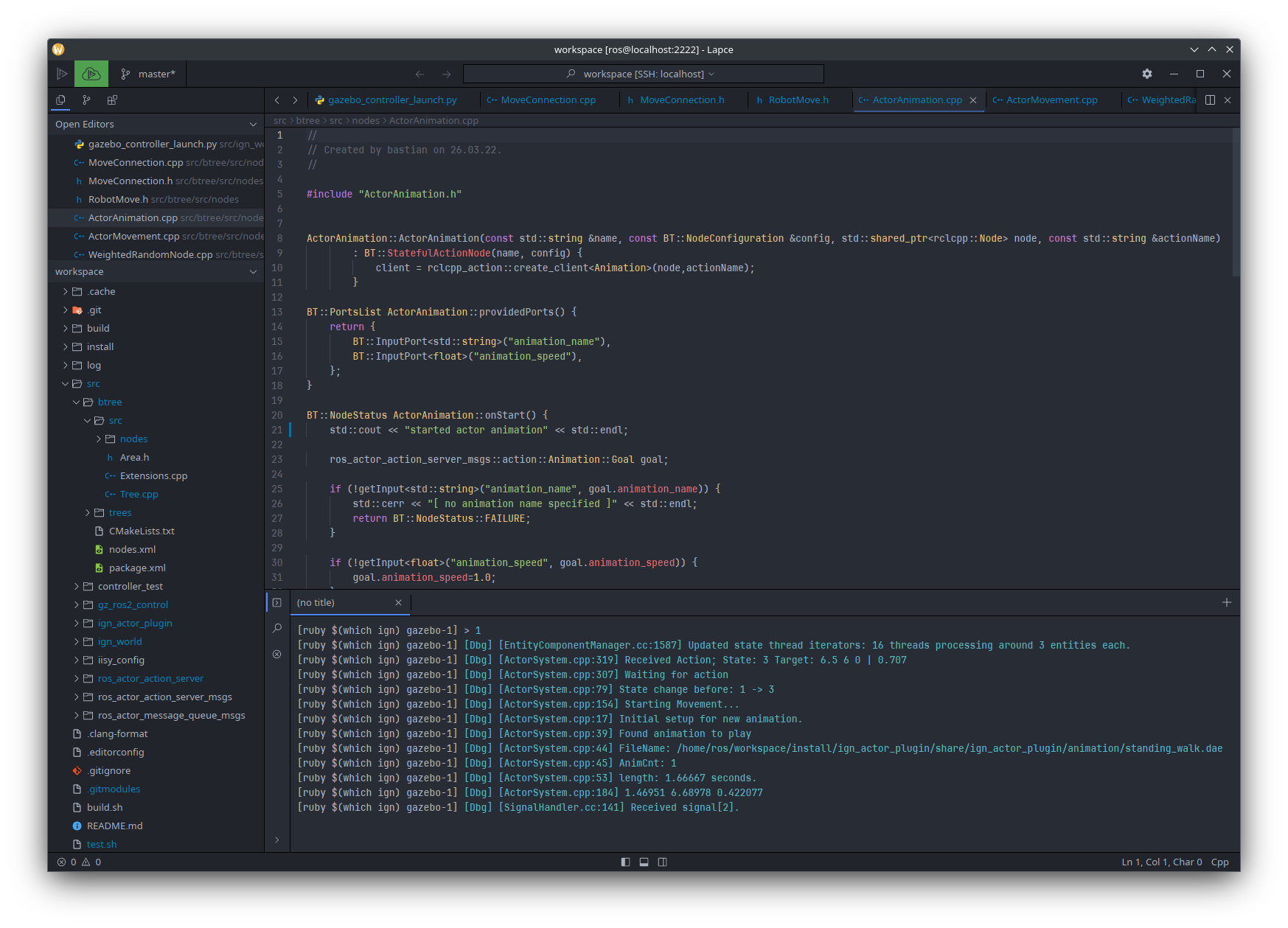Open the problems panel icon in bottom sidebar

(x=277, y=655)
